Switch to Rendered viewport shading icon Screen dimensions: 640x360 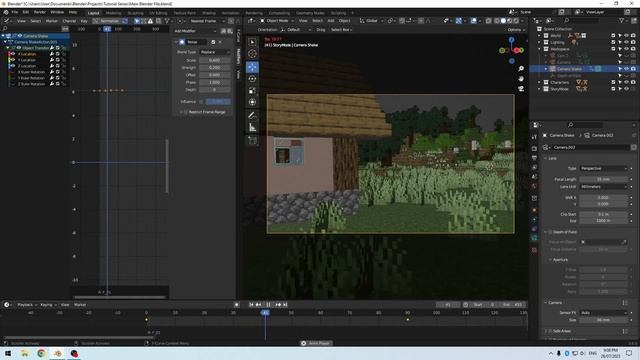(516, 20)
